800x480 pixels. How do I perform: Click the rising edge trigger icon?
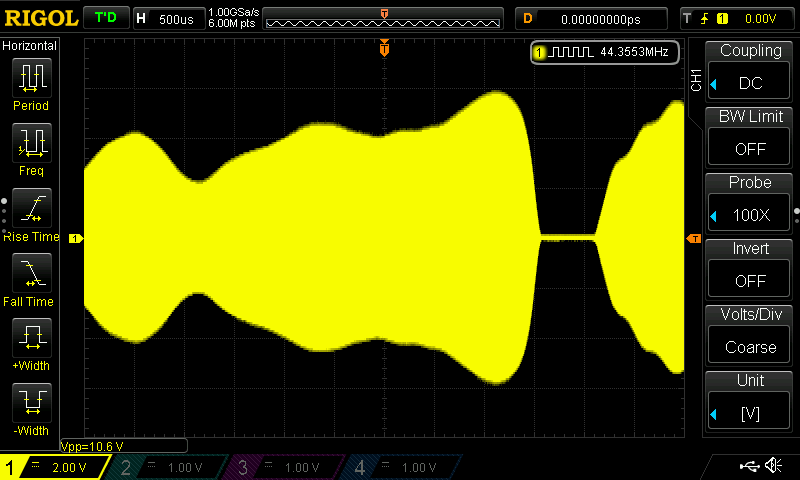pyautogui.click(x=705, y=19)
